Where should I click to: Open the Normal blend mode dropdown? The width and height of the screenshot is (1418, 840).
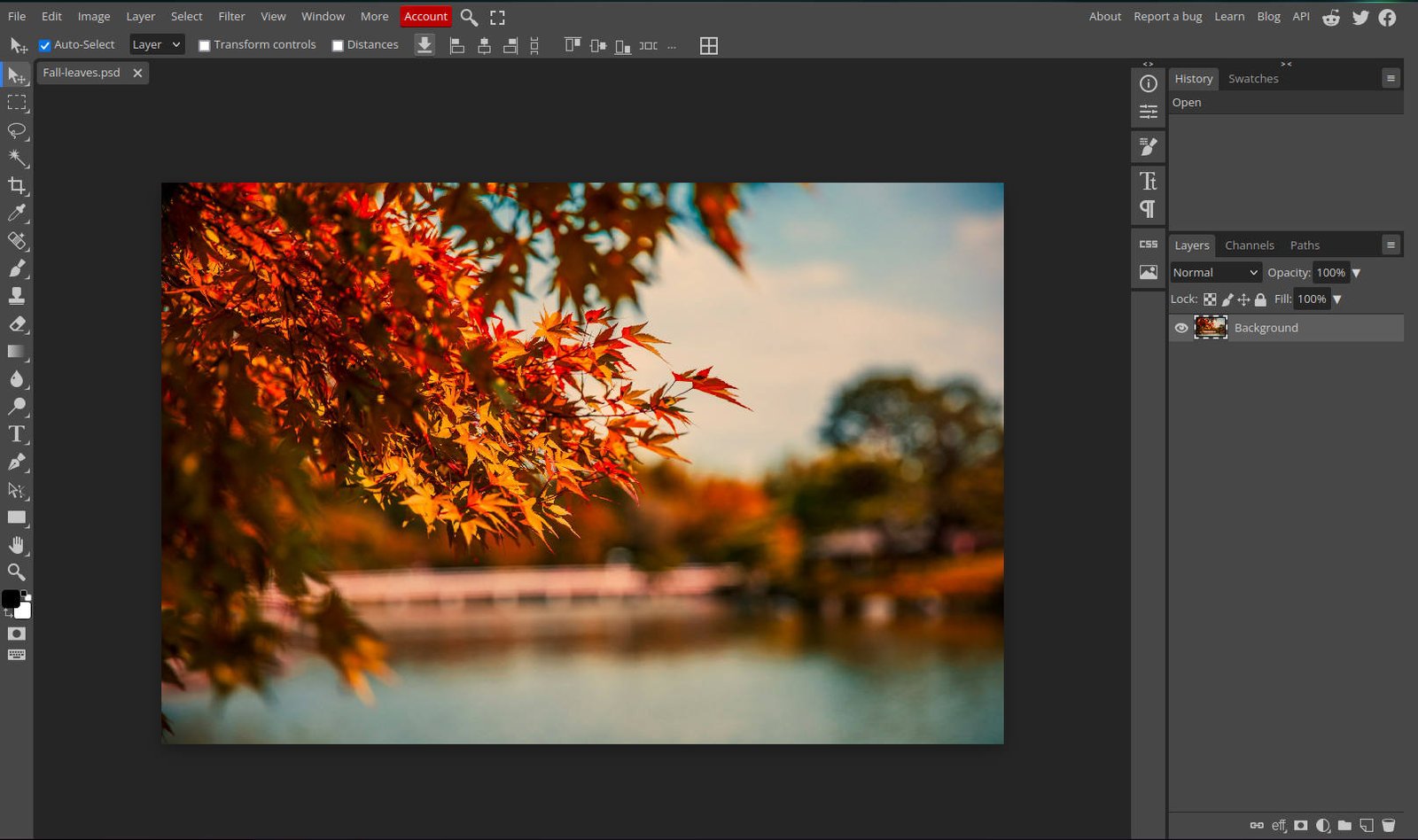1215,273
